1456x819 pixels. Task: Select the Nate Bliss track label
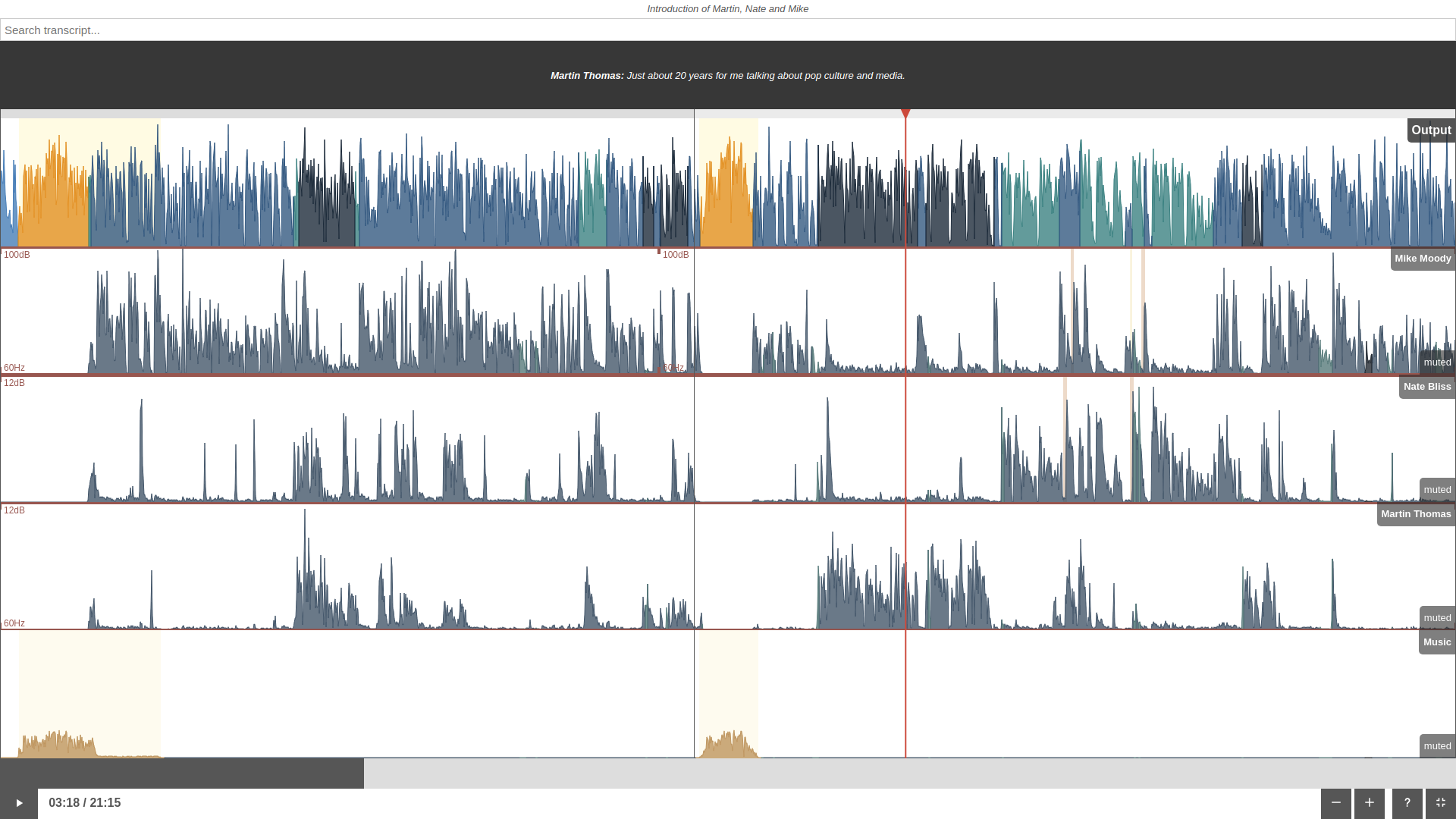tap(1426, 387)
